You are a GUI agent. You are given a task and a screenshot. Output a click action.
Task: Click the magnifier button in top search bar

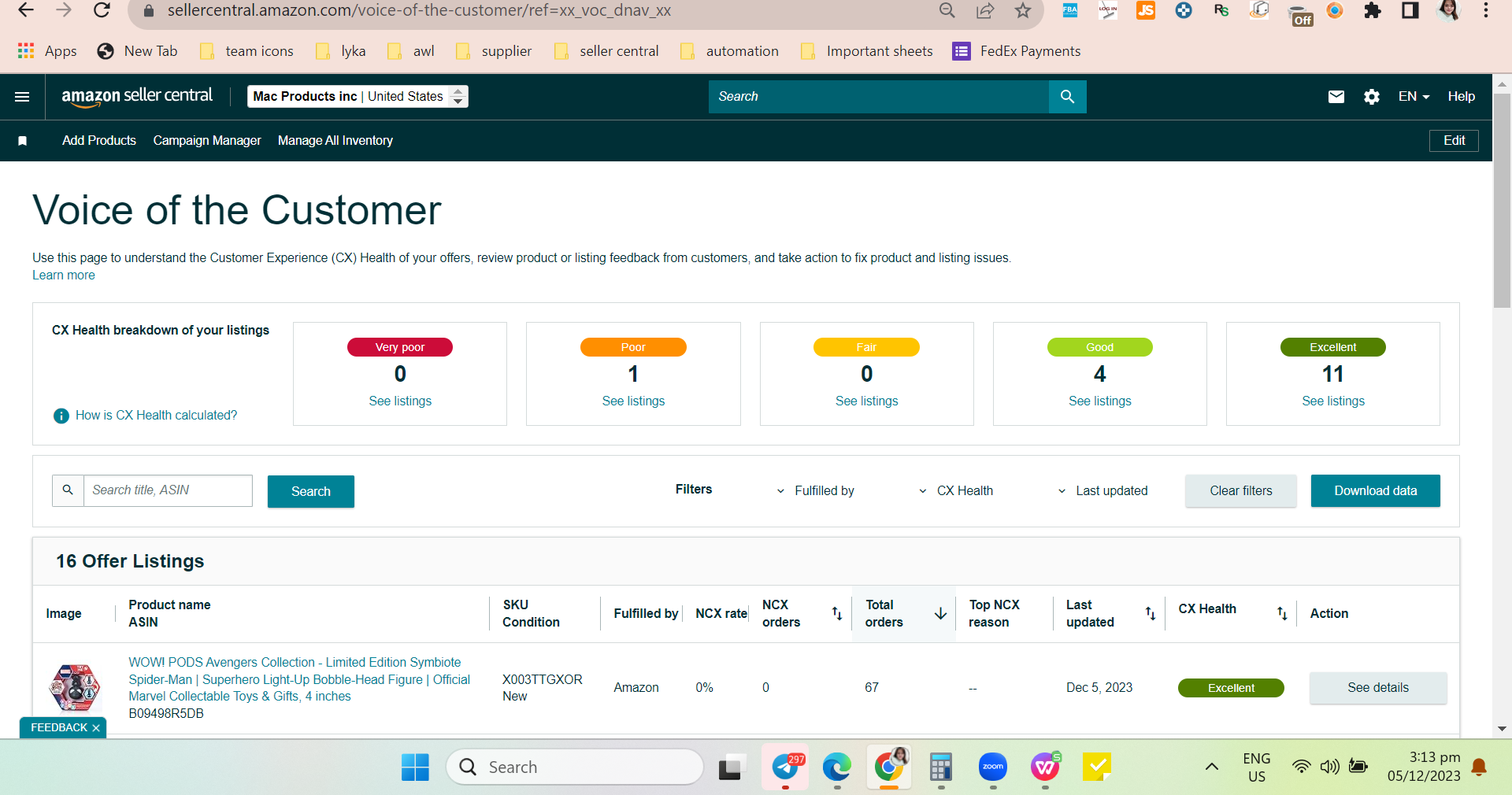point(1067,97)
